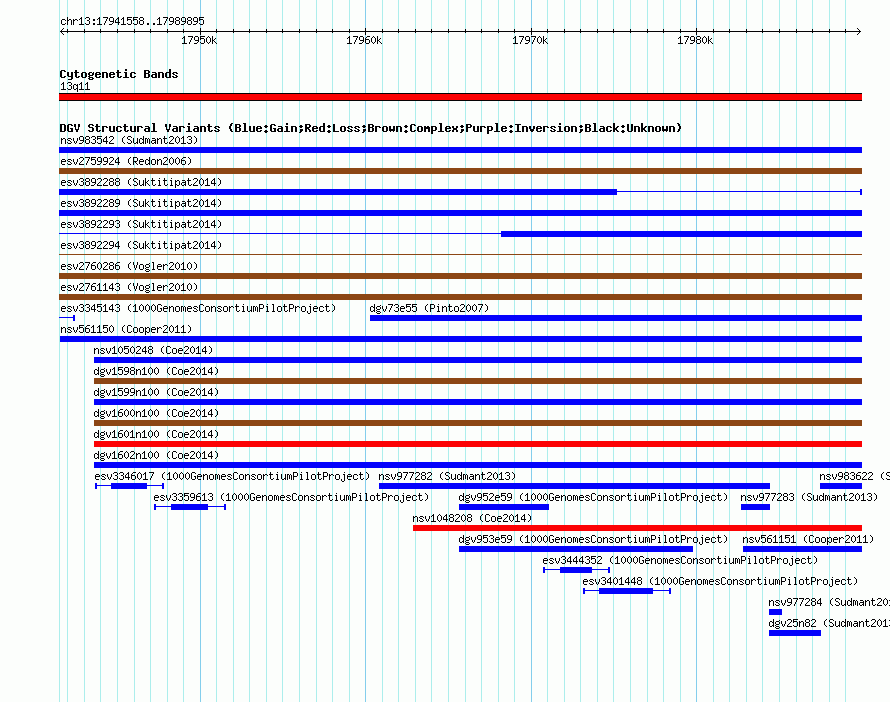Open nsv1050248 (Coe2014) variant
890x702 pixels.
pyautogui.click(x=153, y=350)
